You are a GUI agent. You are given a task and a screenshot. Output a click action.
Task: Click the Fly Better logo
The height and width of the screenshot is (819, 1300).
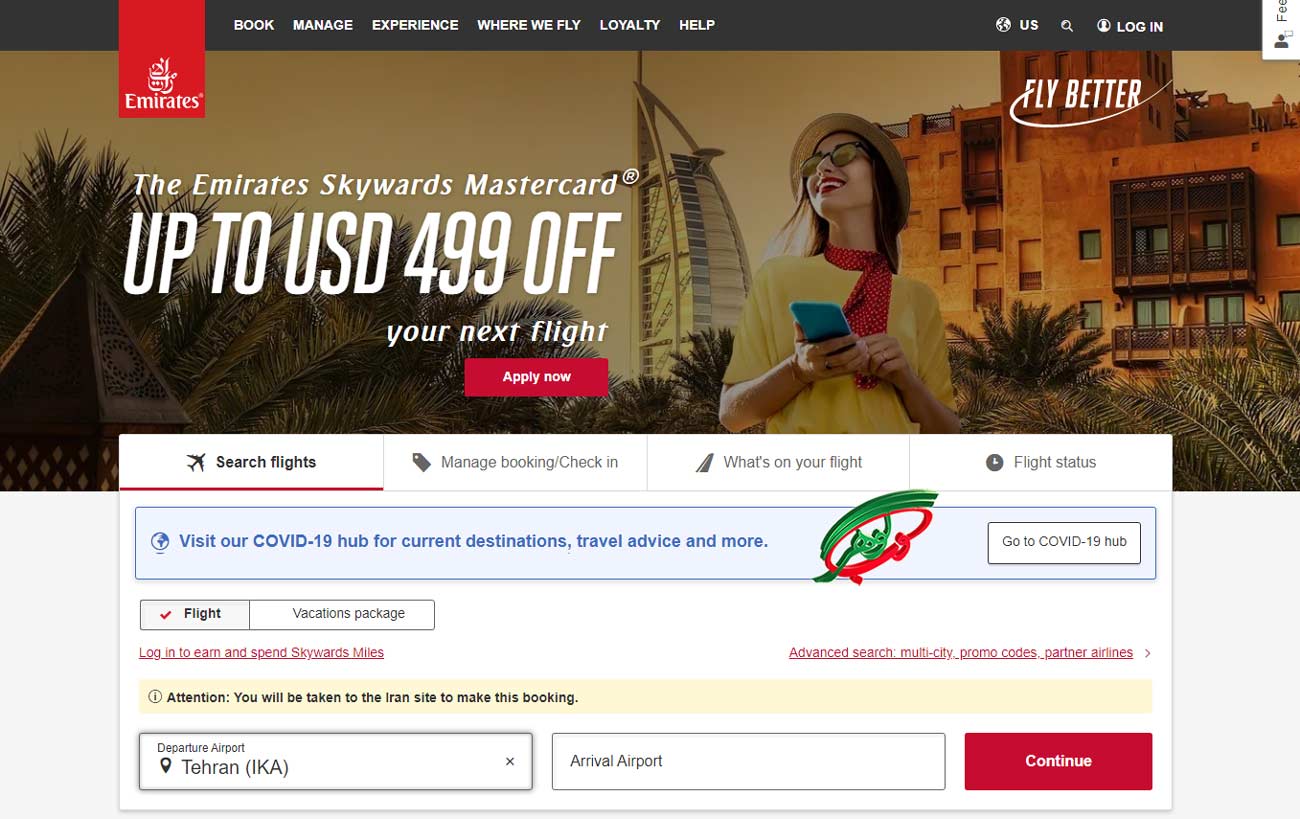(x=1088, y=101)
